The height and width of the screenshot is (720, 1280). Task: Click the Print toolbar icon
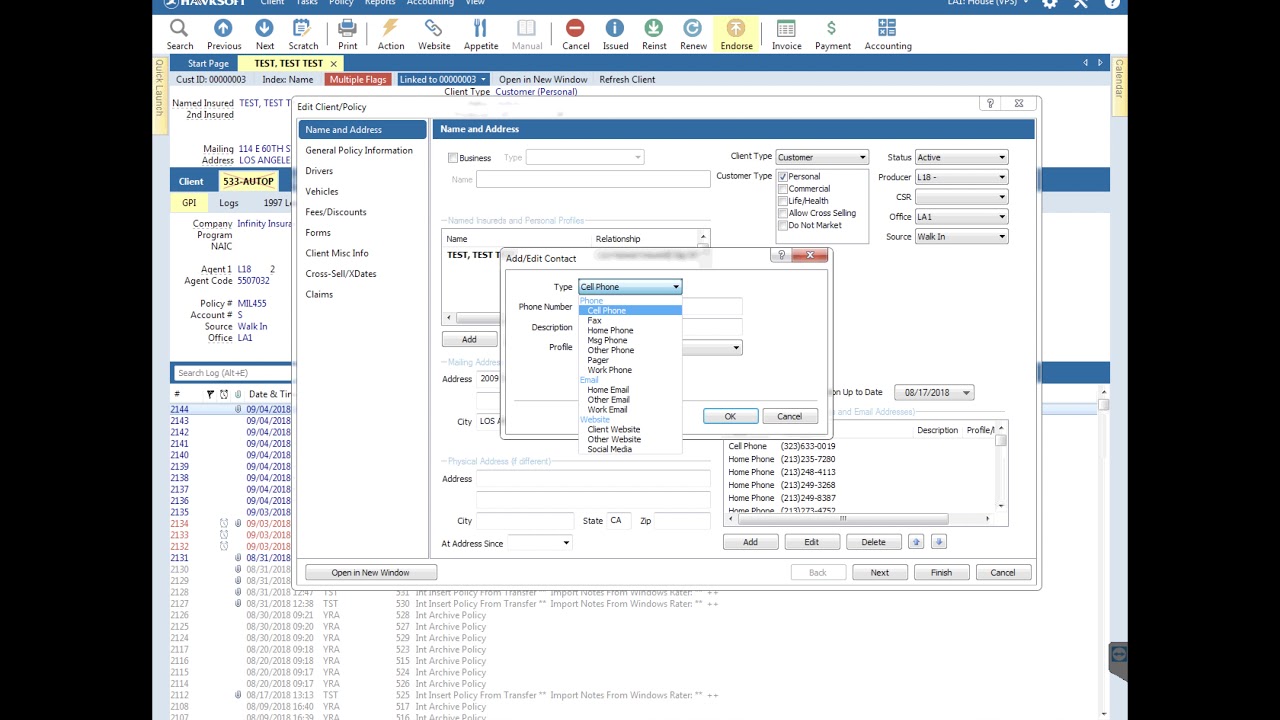[347, 33]
